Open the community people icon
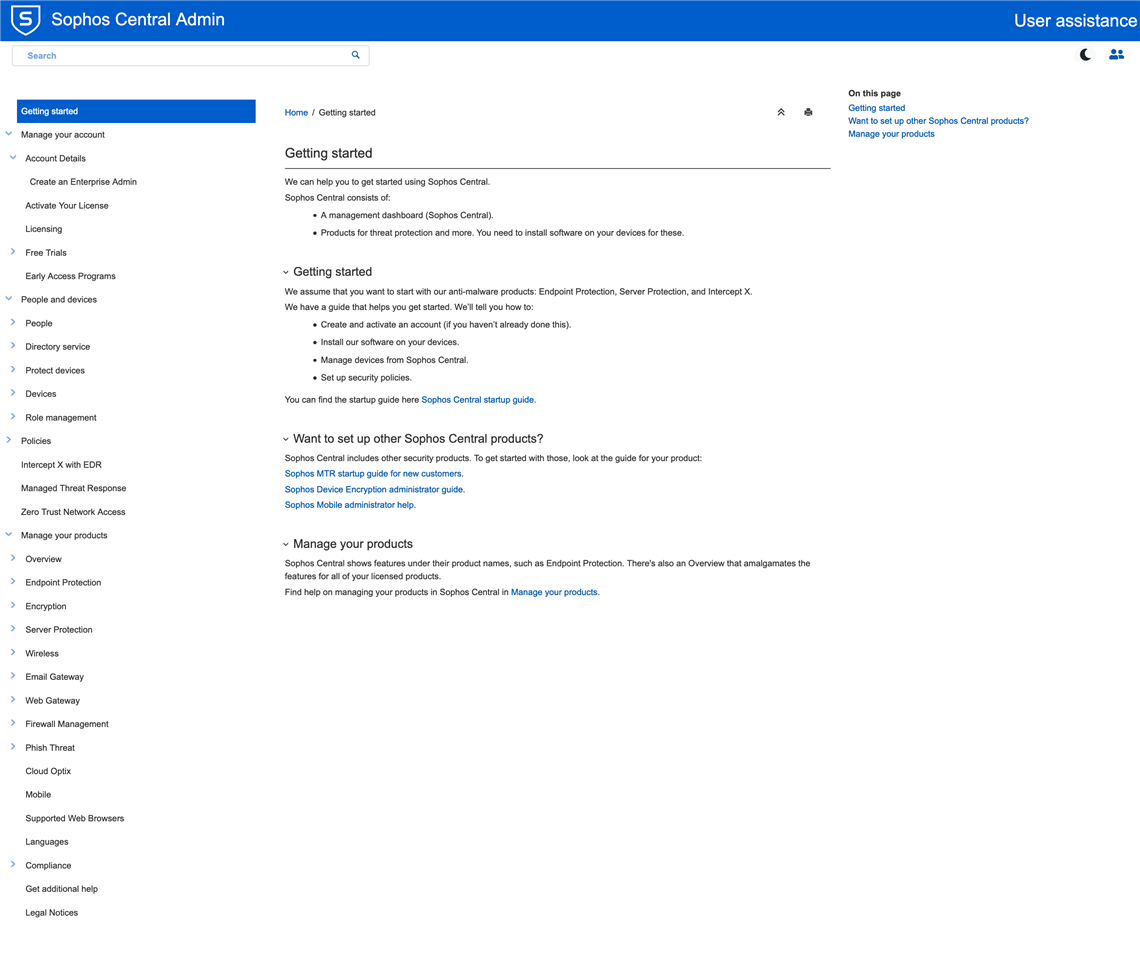This screenshot has height=960, width=1140. coord(1116,55)
